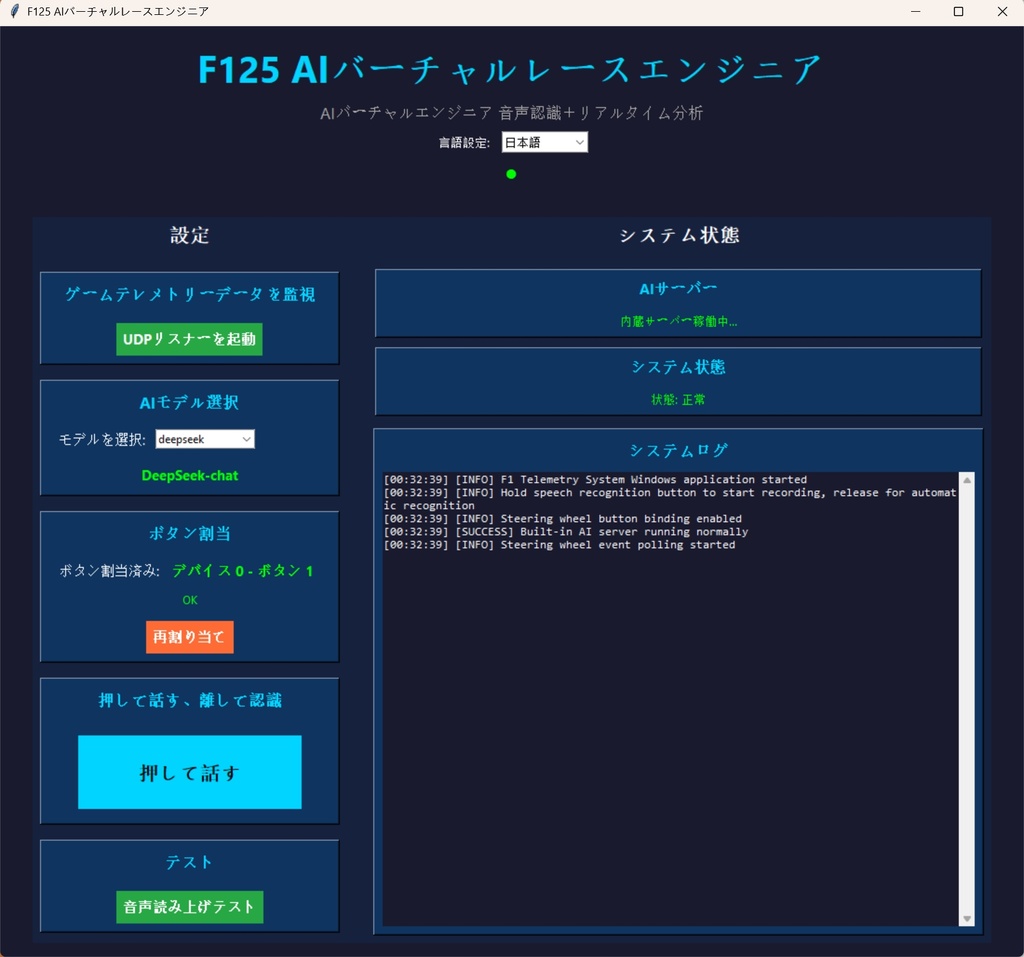This screenshot has height=957, width=1024.
Task: Click the AIモデル選択 heading
Action: [x=189, y=402]
